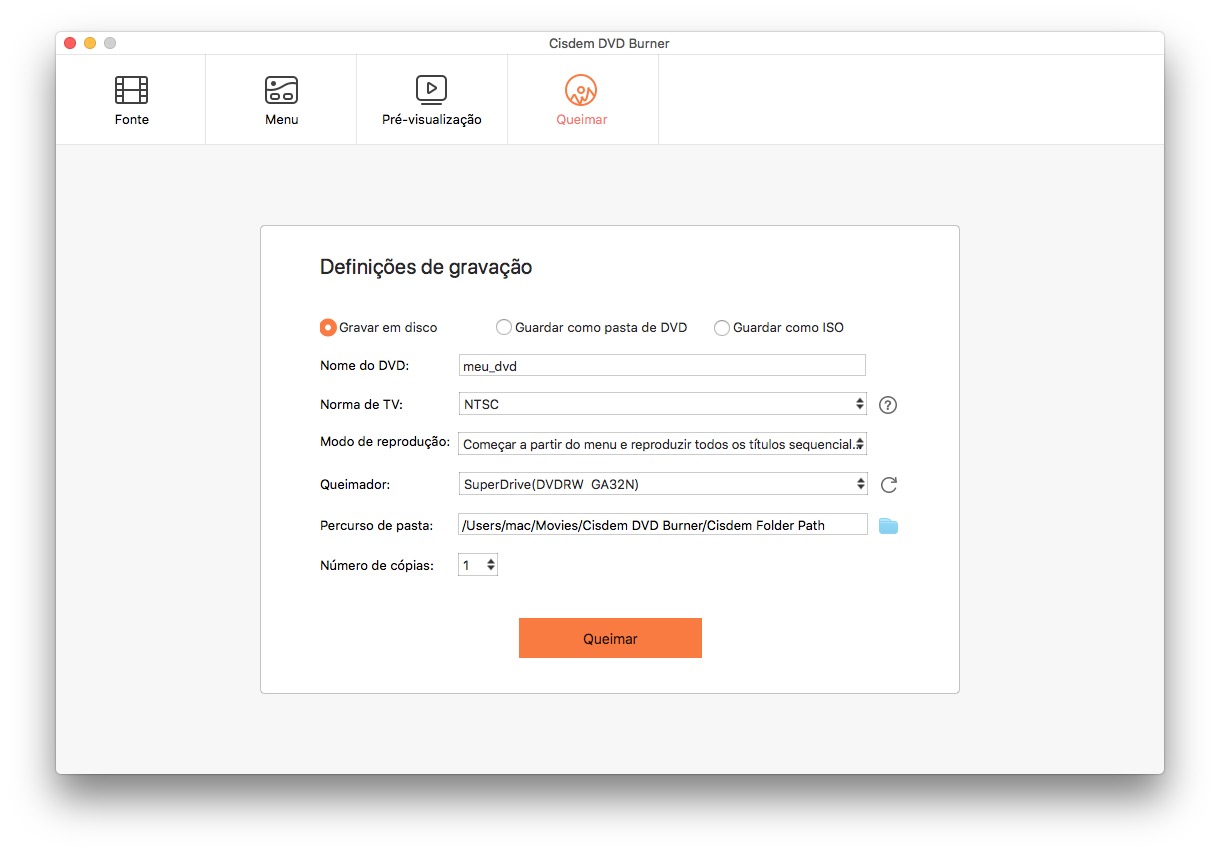
Task: Choose Guardar como pasta de DVD
Action: tap(504, 327)
